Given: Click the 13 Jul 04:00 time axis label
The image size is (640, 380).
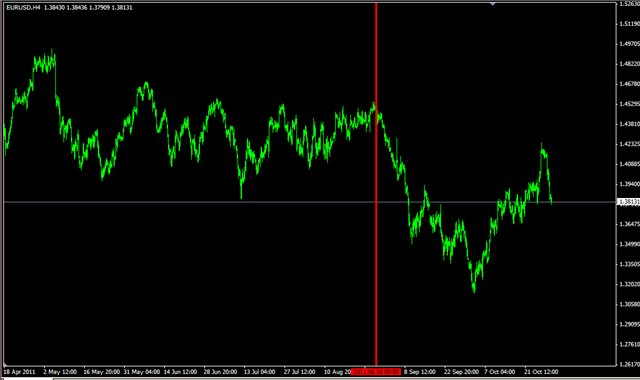Looking at the screenshot, I should pos(259,372).
